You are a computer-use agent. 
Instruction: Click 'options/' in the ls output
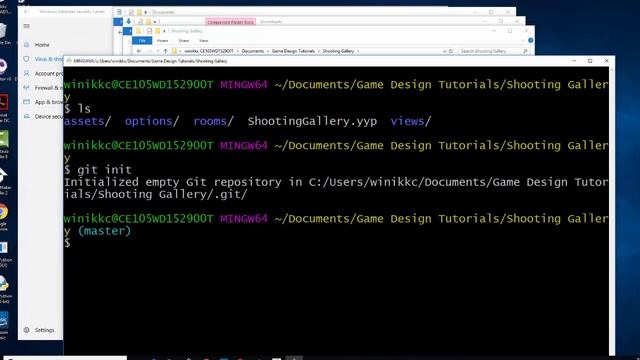(x=152, y=121)
